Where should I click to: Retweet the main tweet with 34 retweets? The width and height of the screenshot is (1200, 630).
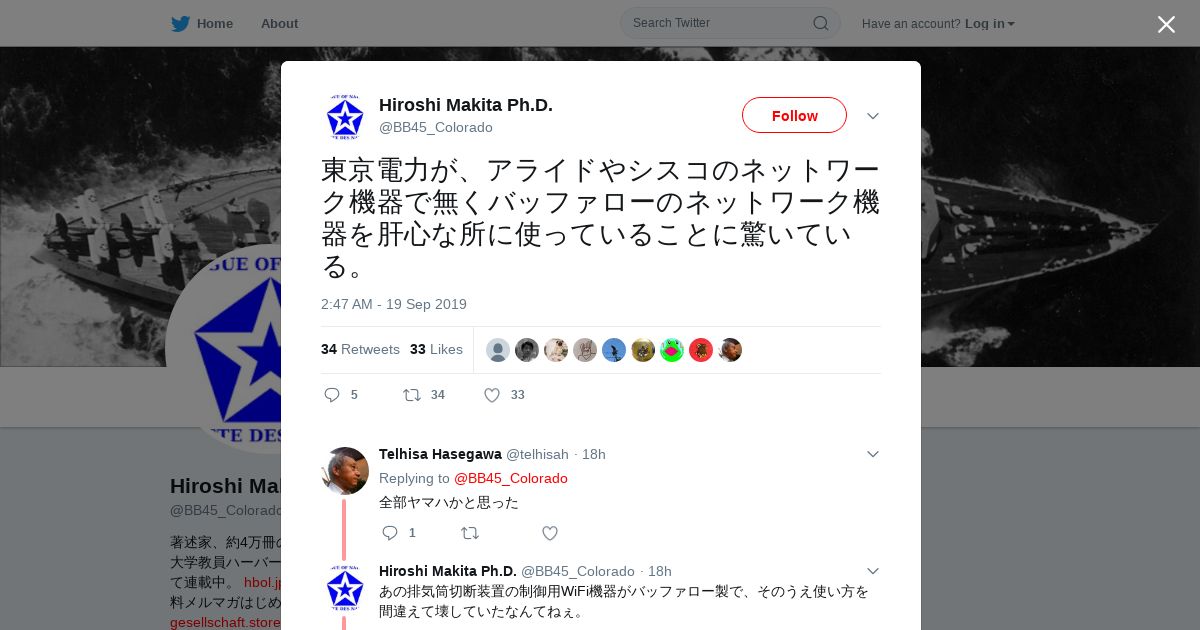tap(412, 395)
